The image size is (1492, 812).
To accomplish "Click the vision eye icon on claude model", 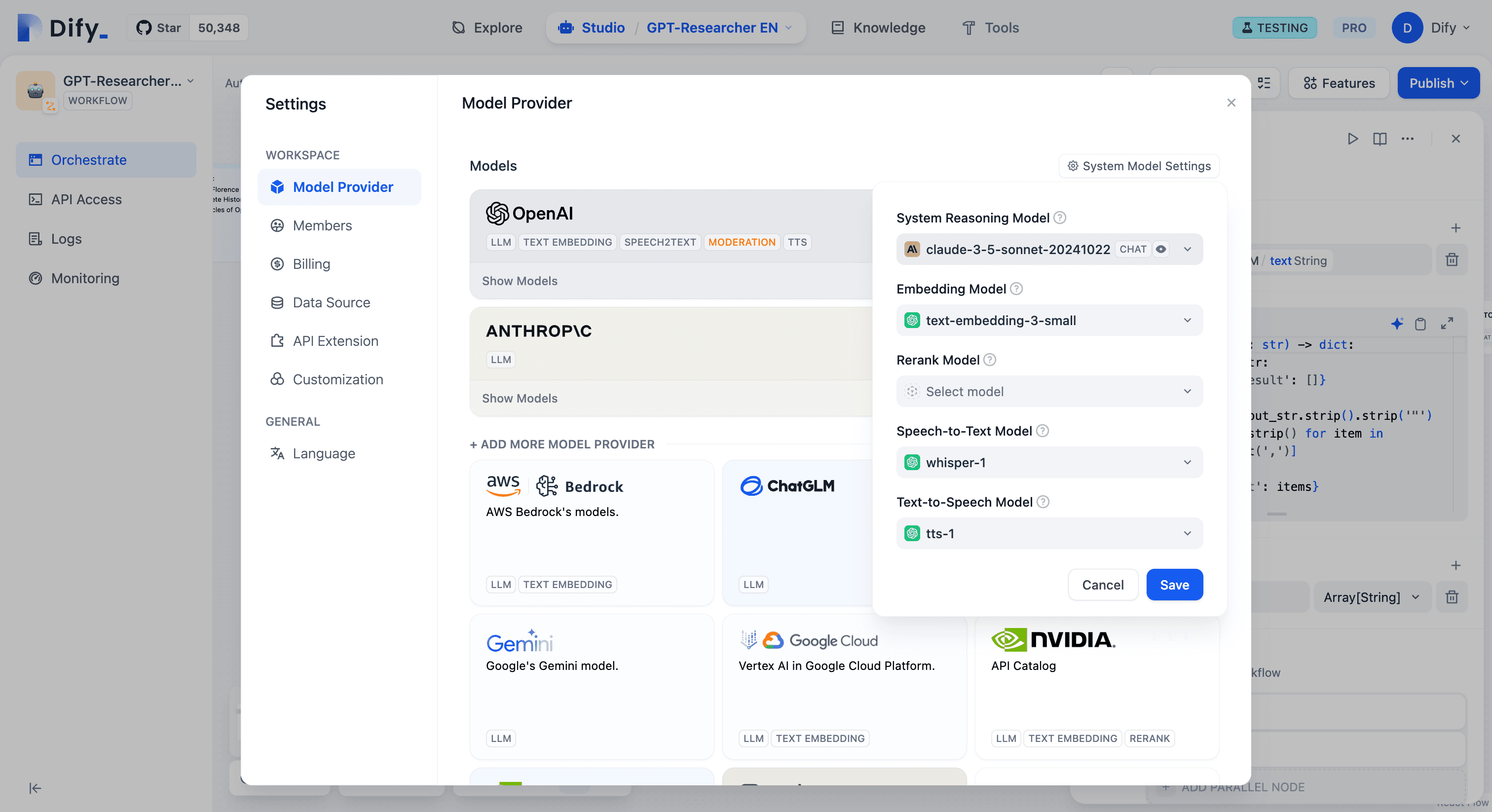I will pos(1161,249).
